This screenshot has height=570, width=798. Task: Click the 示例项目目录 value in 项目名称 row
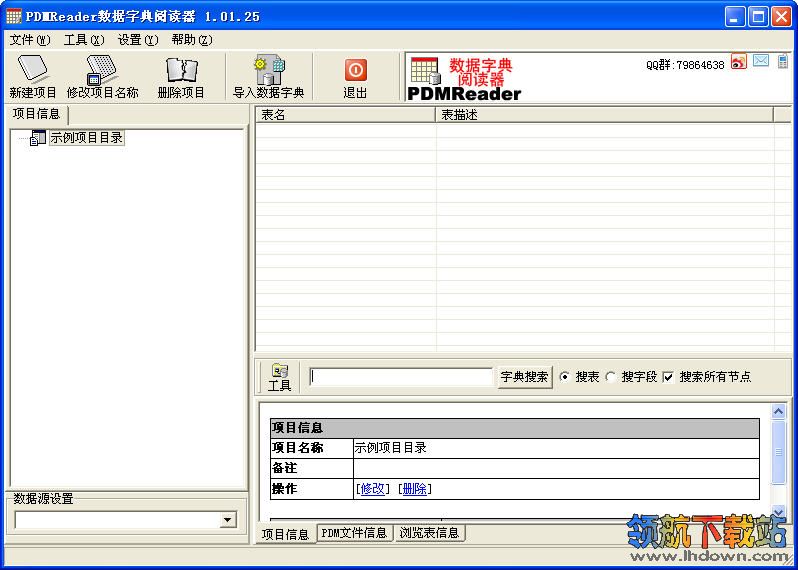390,448
